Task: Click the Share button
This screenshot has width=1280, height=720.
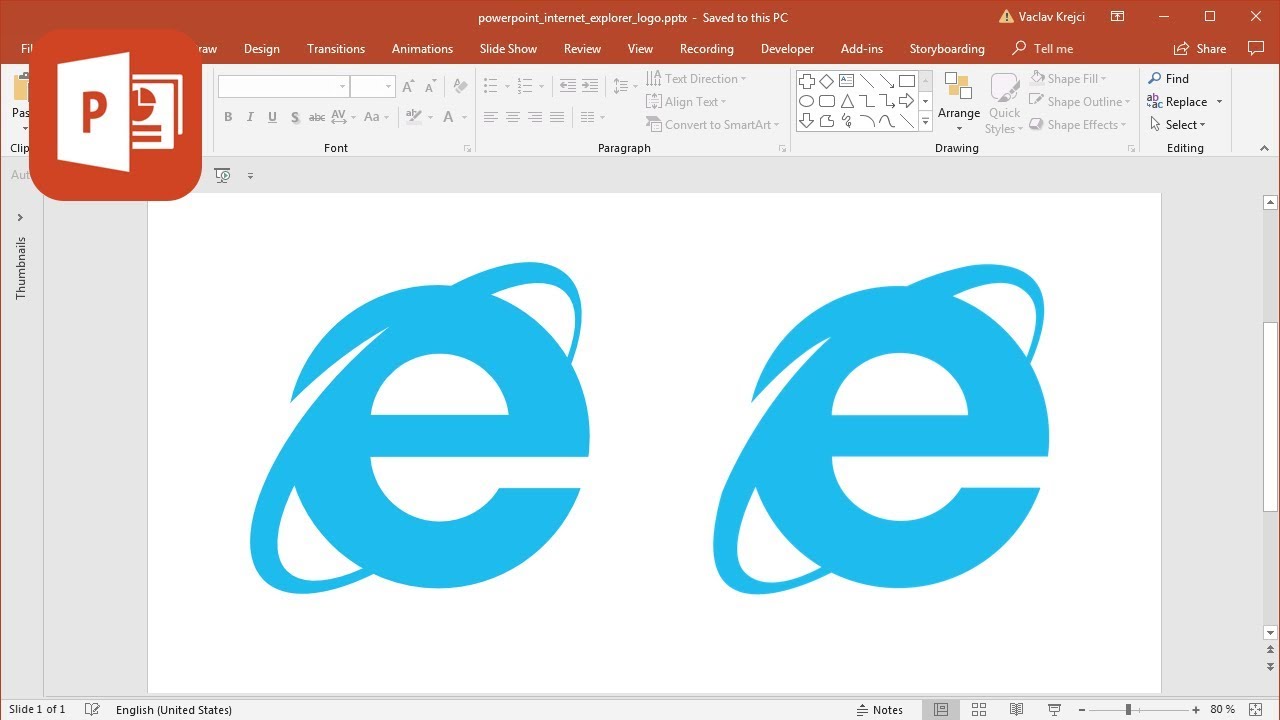Action: pyautogui.click(x=1200, y=48)
